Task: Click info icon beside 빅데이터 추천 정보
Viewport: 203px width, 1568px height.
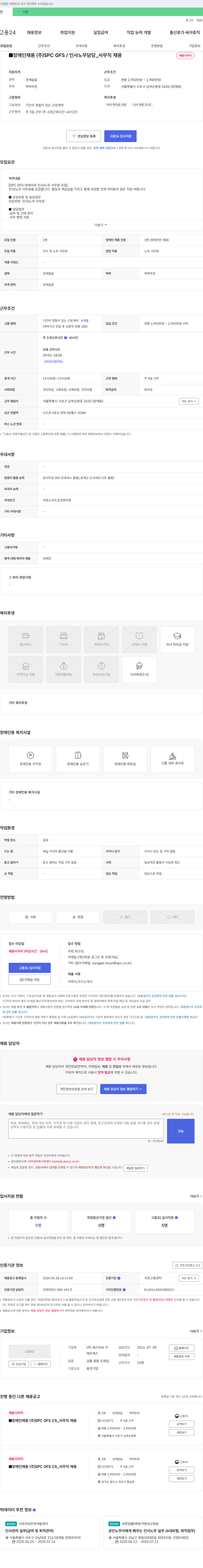Action: pos(34,1510)
